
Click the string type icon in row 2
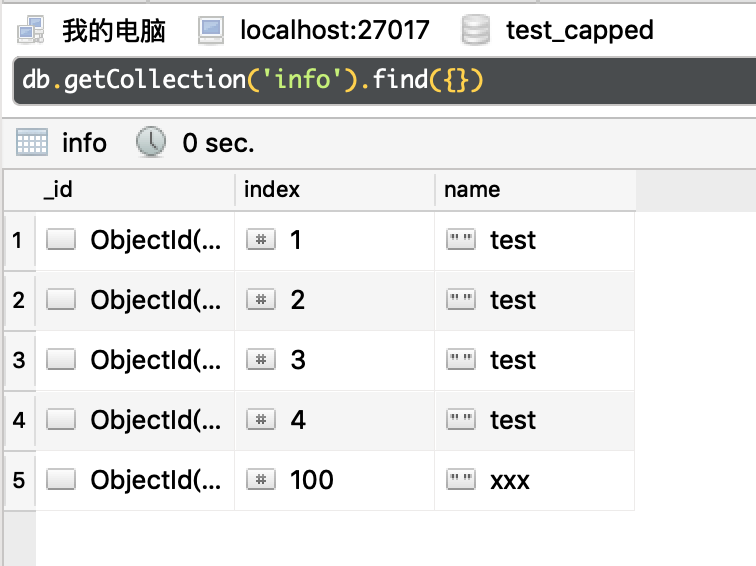[461, 299]
